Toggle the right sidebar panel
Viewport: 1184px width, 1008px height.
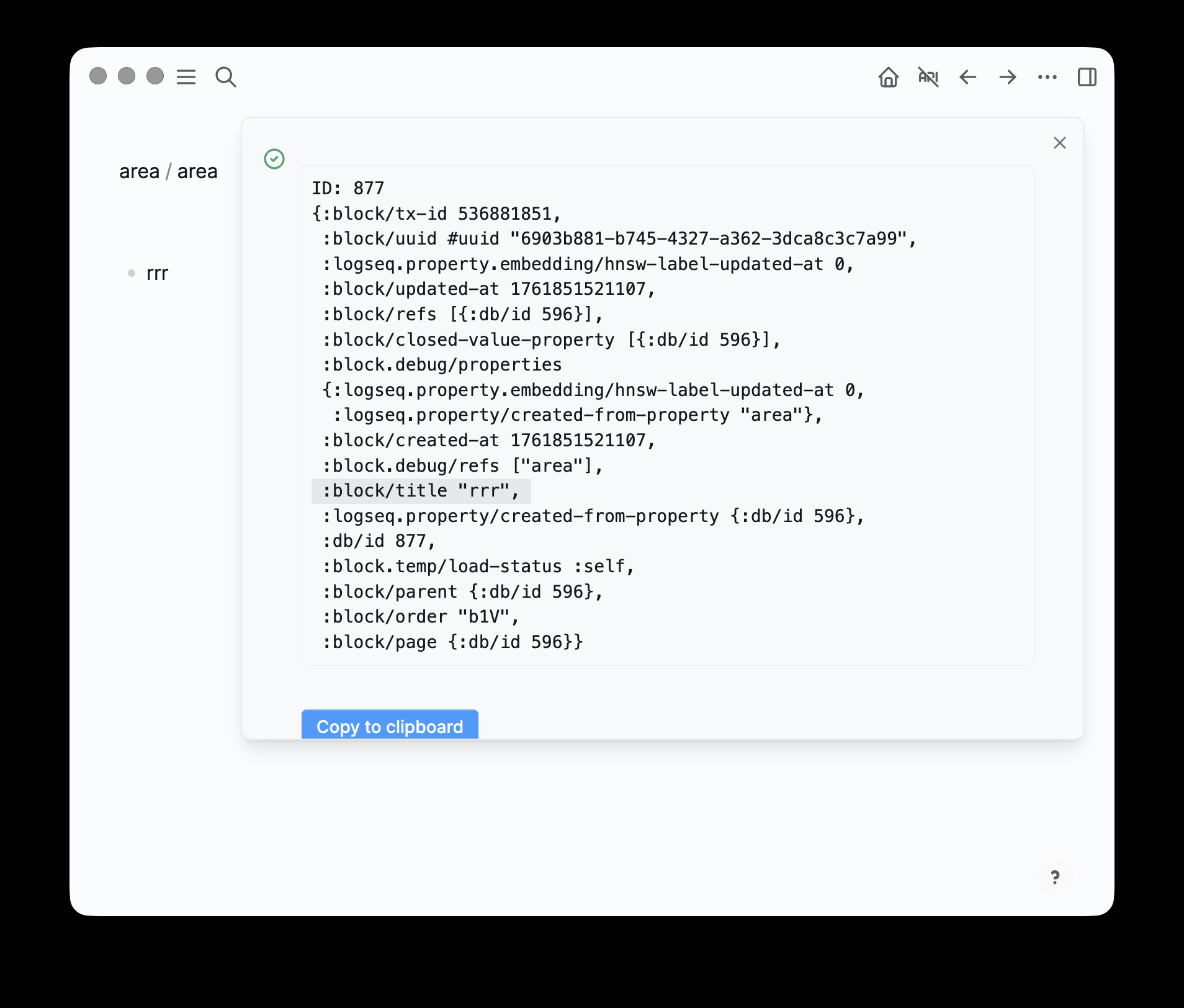click(x=1087, y=77)
